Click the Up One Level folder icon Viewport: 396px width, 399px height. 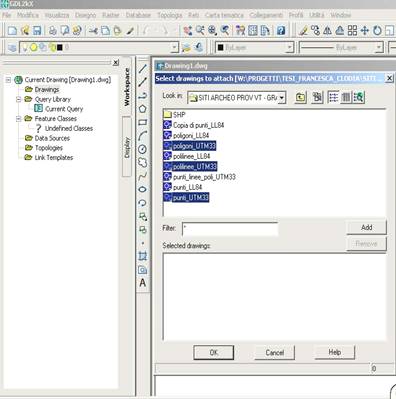301,97
